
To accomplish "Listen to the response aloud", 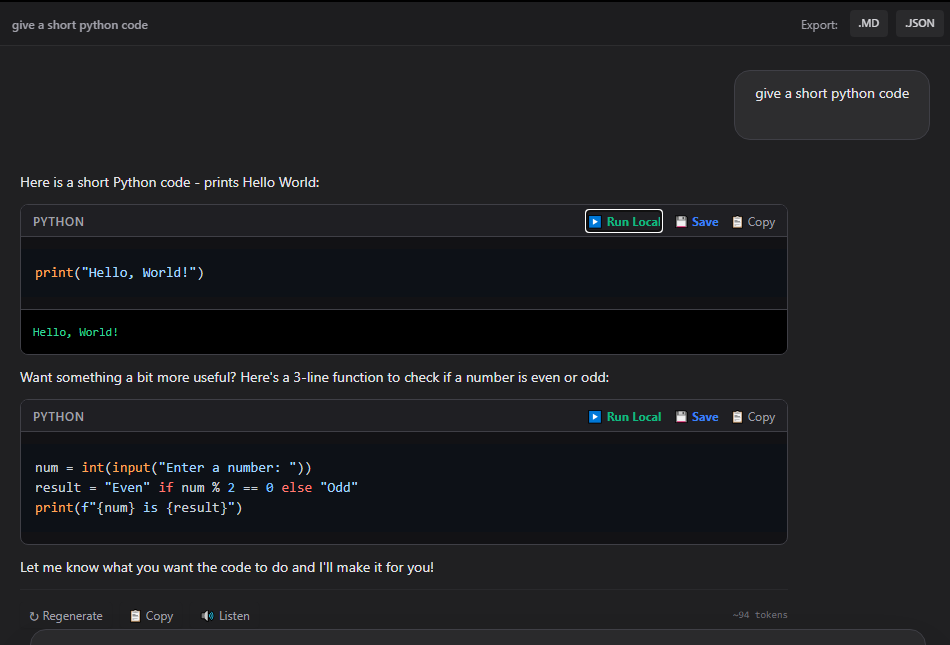I will 225,616.
